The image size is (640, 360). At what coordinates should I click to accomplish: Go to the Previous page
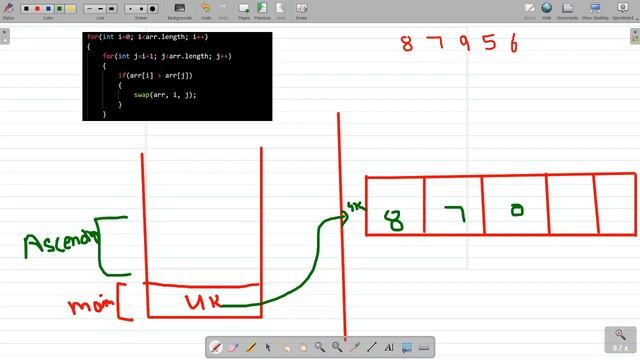(262, 10)
